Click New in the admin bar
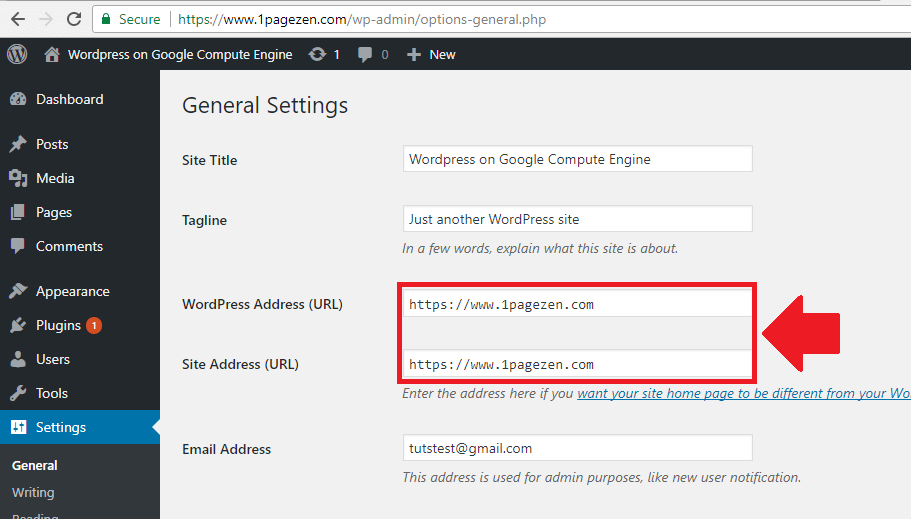Viewport: 911px width, 519px height. pyautogui.click(x=442, y=55)
